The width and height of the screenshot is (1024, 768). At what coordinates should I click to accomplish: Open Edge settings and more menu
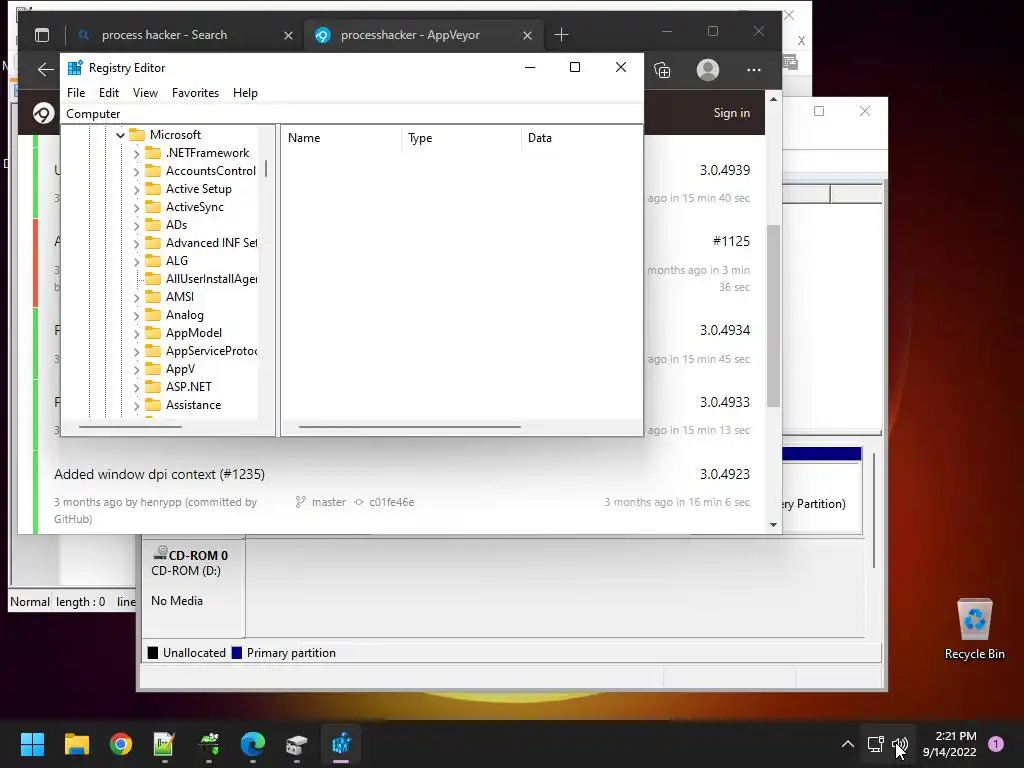click(754, 70)
